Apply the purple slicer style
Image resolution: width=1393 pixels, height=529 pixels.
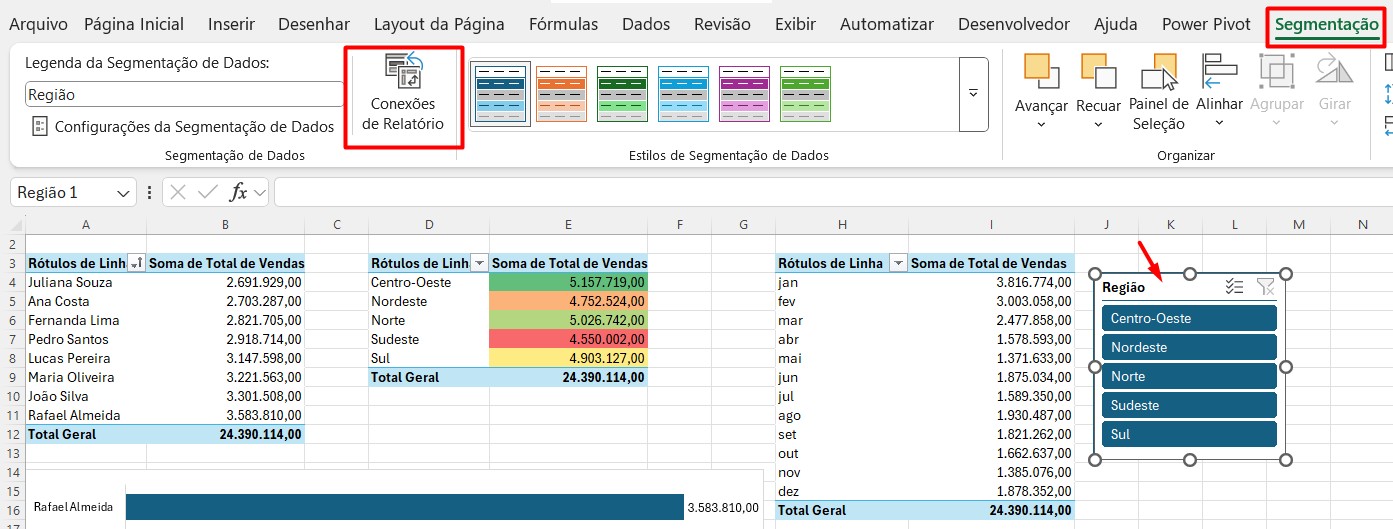[744, 94]
